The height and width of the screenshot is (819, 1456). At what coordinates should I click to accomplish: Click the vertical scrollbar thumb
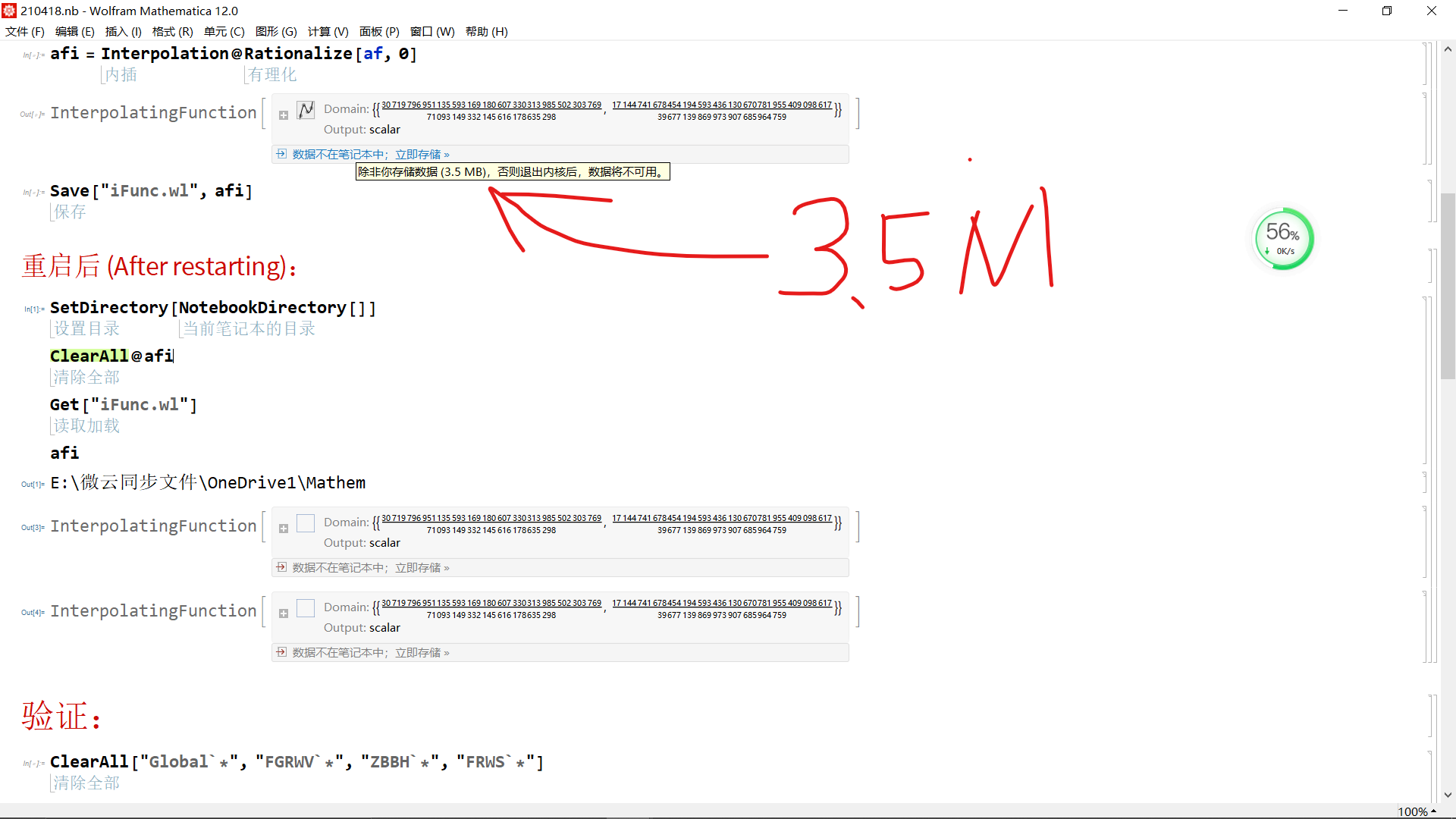click(x=1448, y=286)
